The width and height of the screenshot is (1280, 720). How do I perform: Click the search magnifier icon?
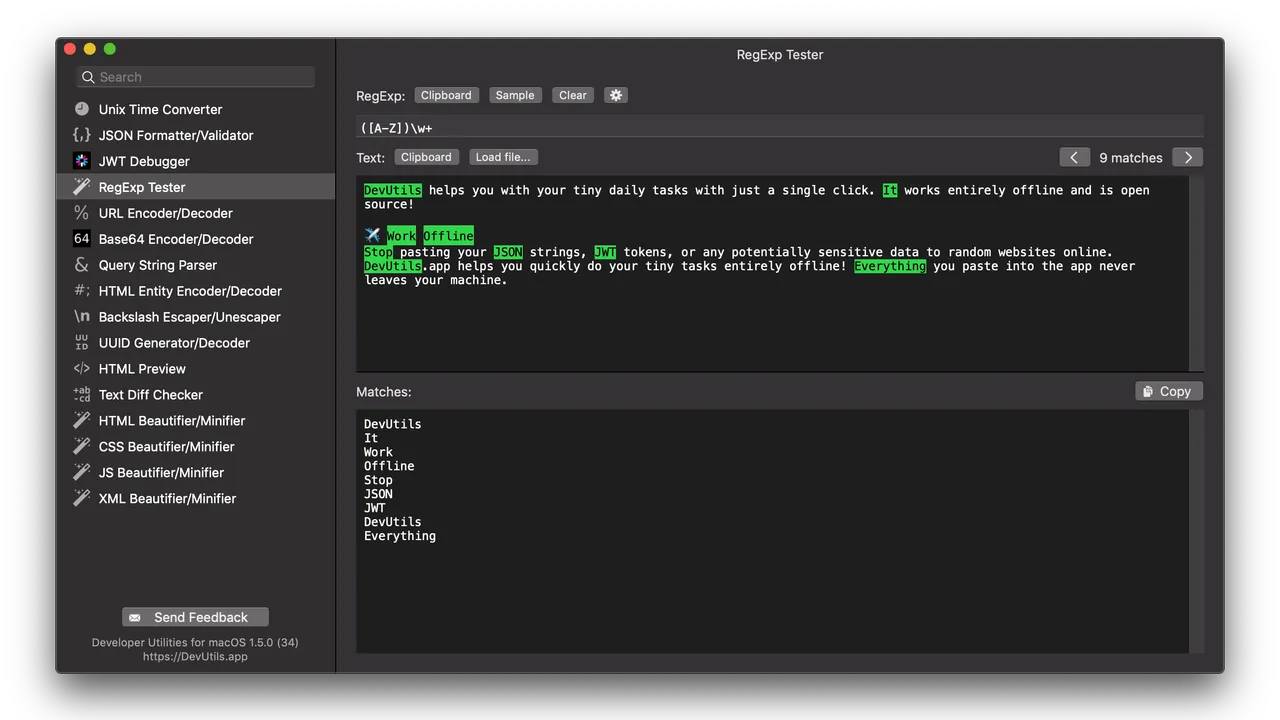(x=89, y=77)
